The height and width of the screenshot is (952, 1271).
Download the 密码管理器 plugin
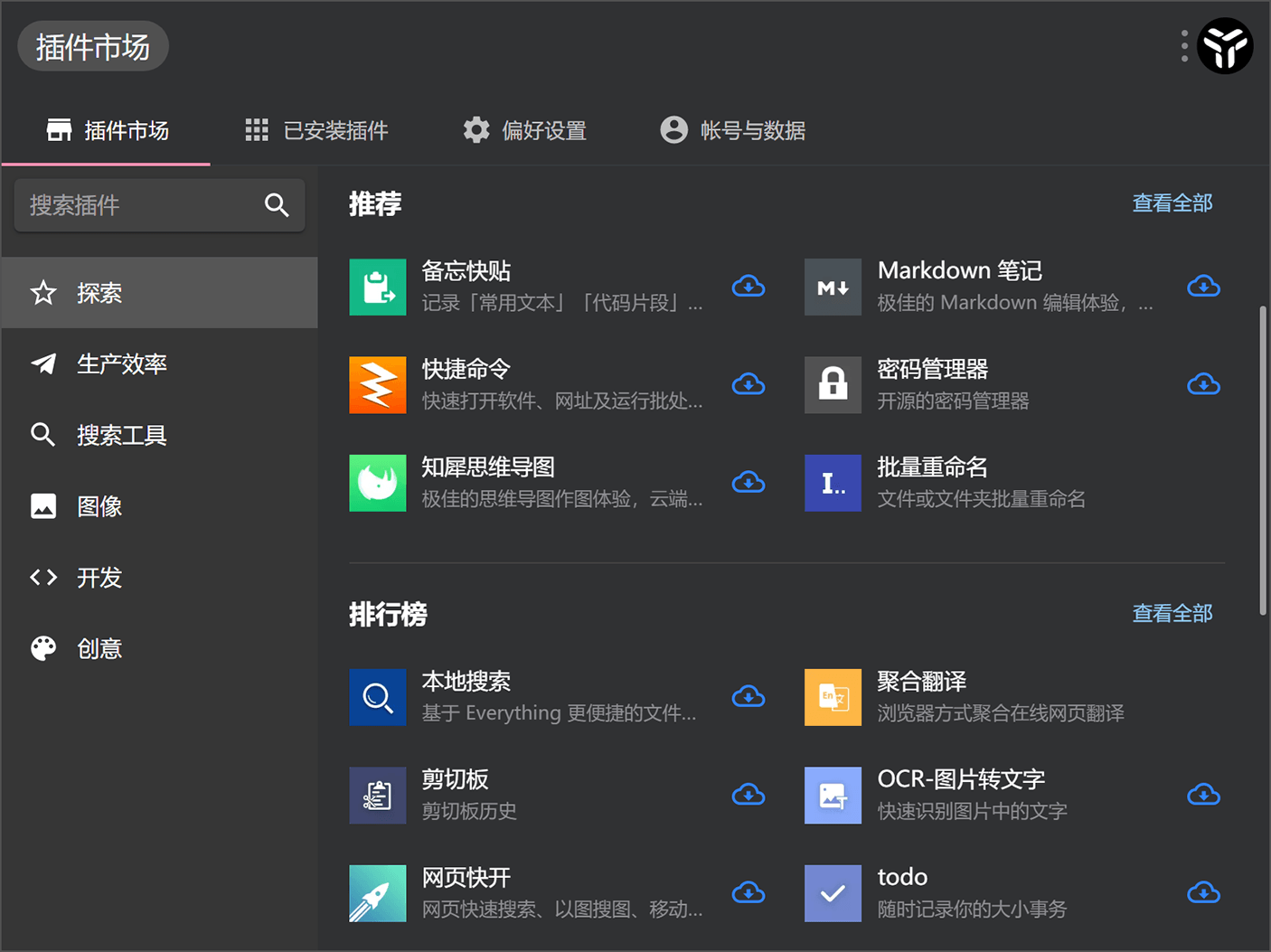[x=1203, y=385]
